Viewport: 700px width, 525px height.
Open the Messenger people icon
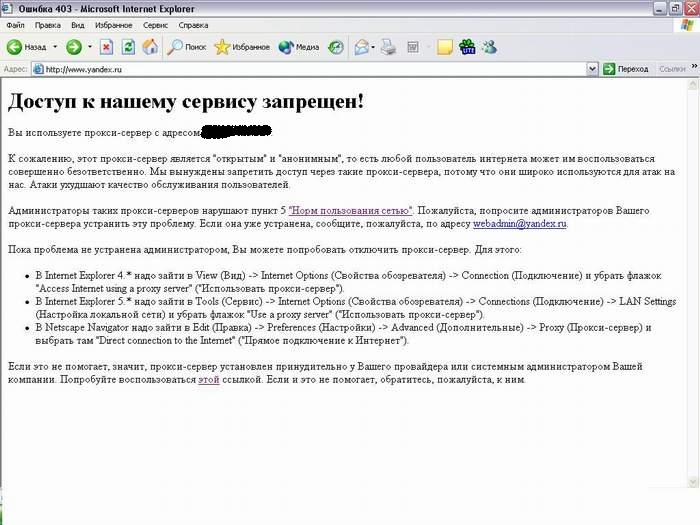coord(489,47)
